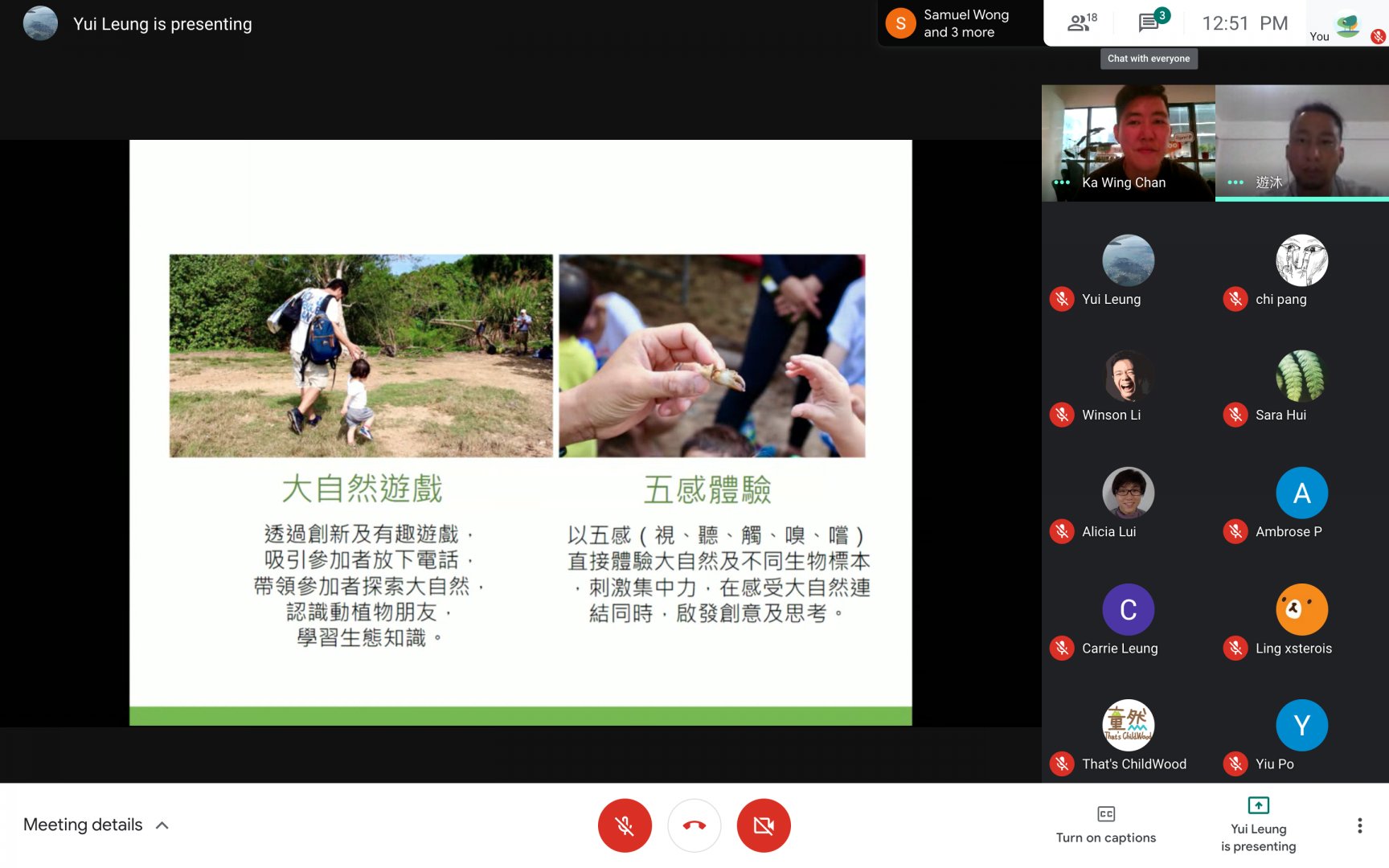Click your own You thumbnail at top right
Image resolution: width=1389 pixels, height=868 pixels.
coord(1347,25)
